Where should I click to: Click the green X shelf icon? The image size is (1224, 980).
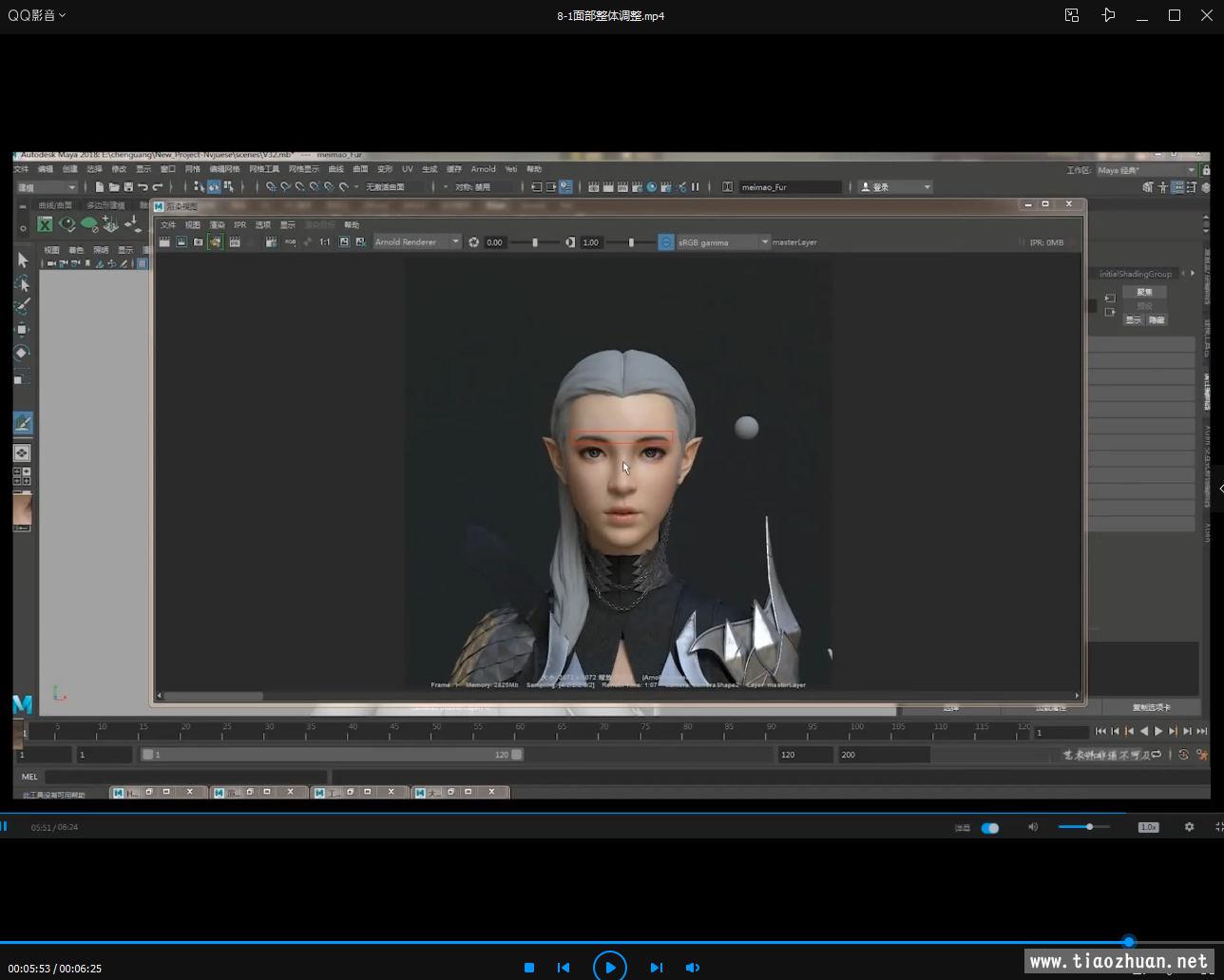[x=45, y=224]
